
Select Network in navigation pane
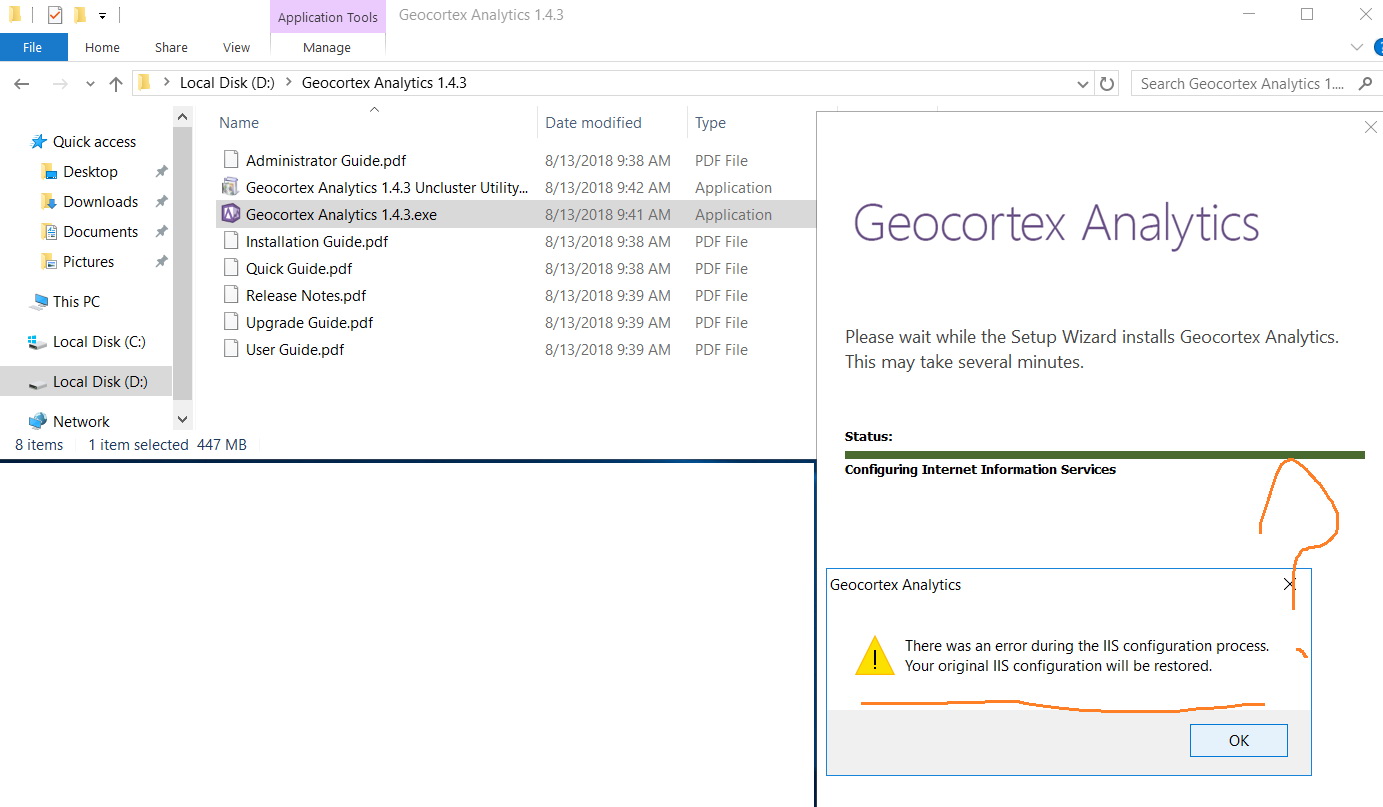[81, 422]
